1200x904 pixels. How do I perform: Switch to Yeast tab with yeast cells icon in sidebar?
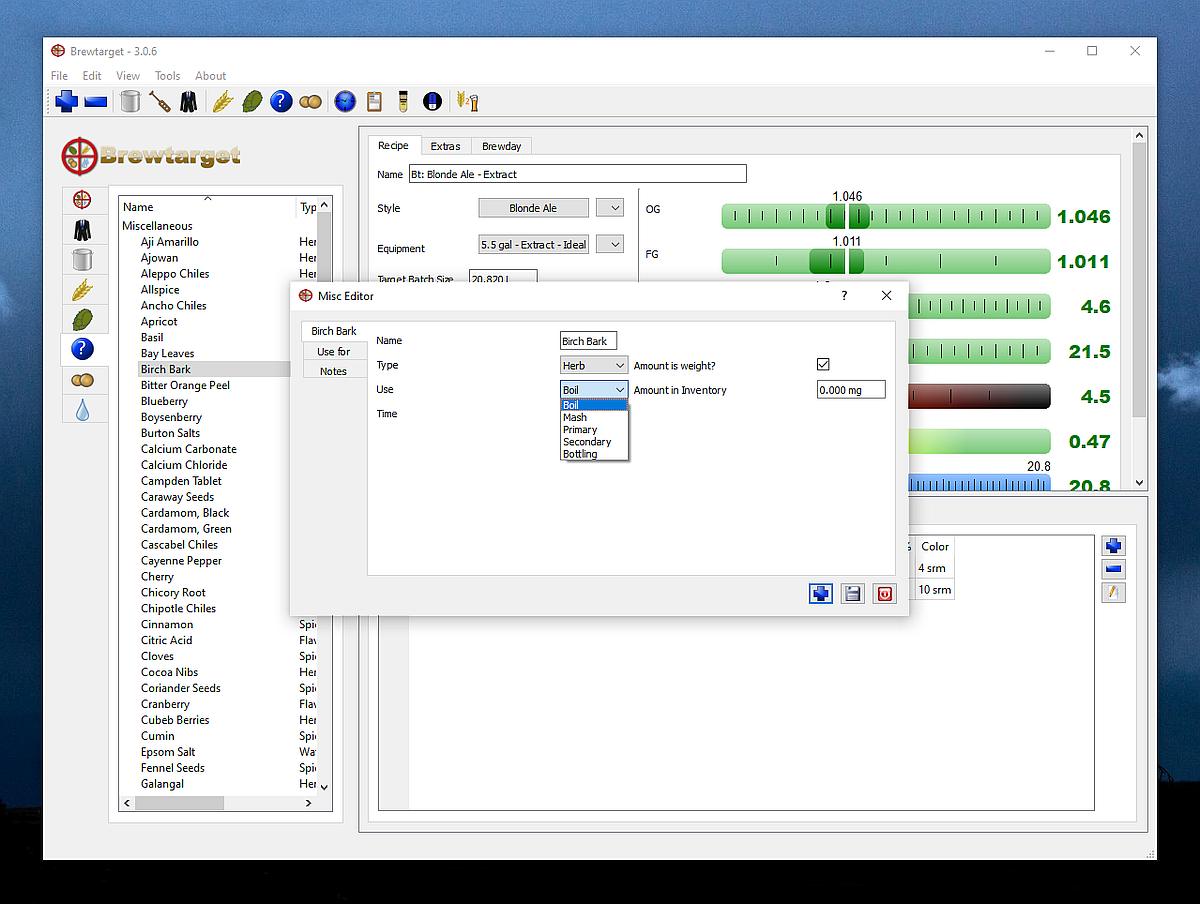tap(82, 380)
